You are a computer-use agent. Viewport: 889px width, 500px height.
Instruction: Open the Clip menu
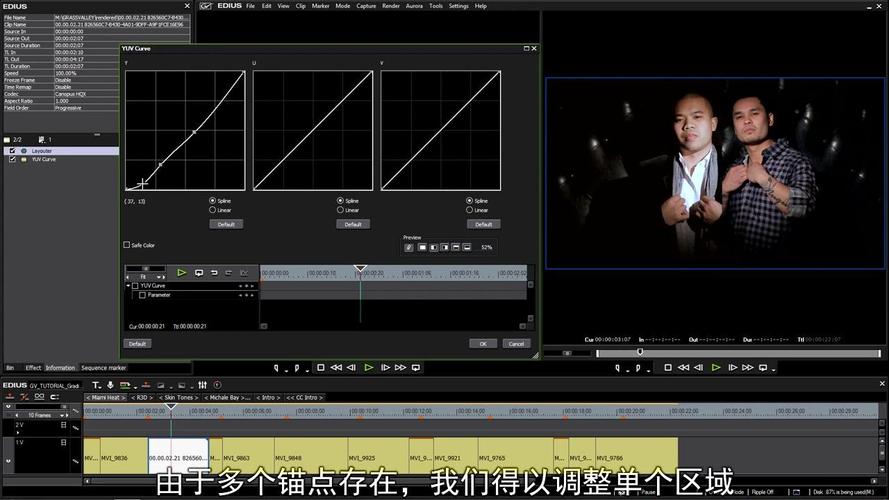(300, 6)
